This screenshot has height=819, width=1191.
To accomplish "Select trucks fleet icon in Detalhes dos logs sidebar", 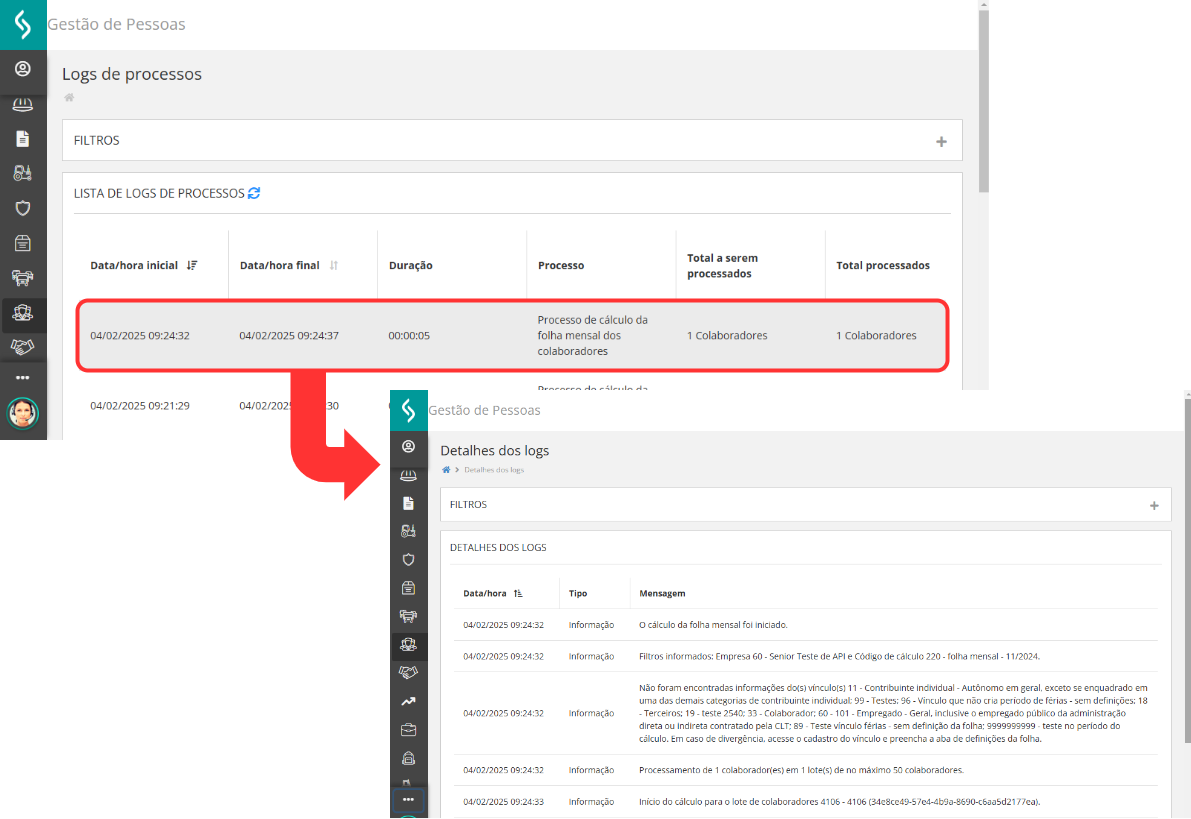I will point(409,616).
